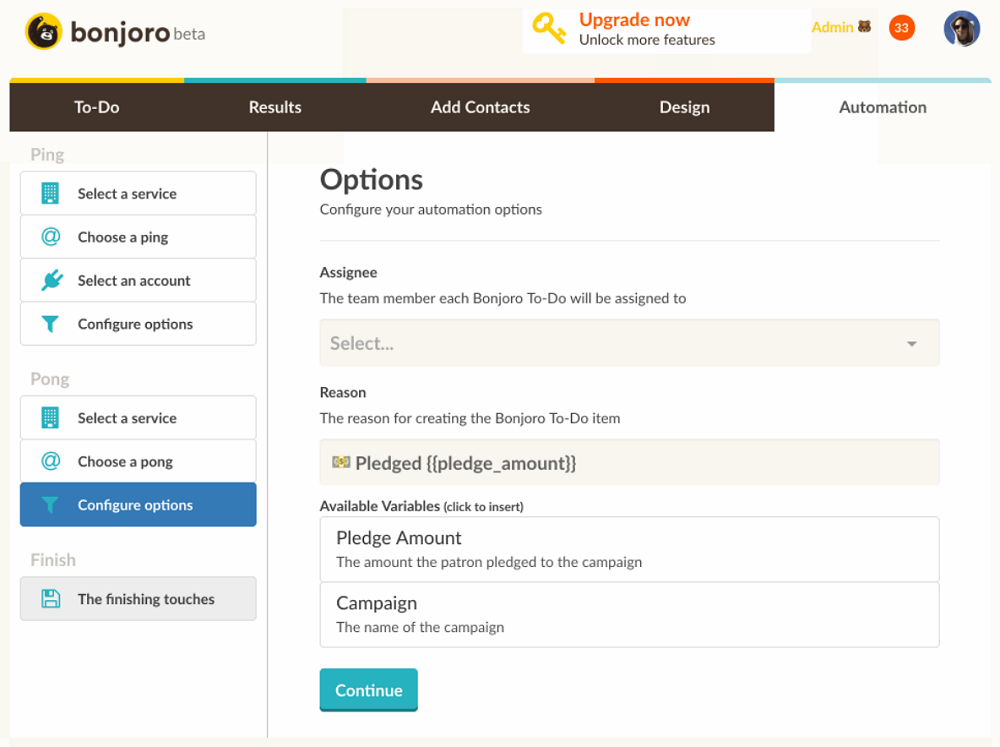Click 'Unlock more features' text
The image size is (1000, 747).
coord(647,40)
